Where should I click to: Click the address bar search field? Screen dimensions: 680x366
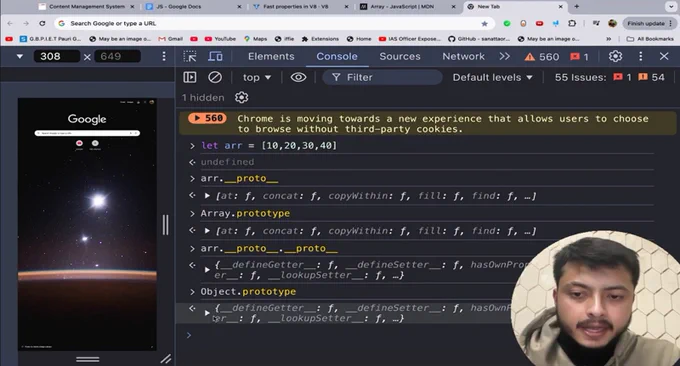273,23
